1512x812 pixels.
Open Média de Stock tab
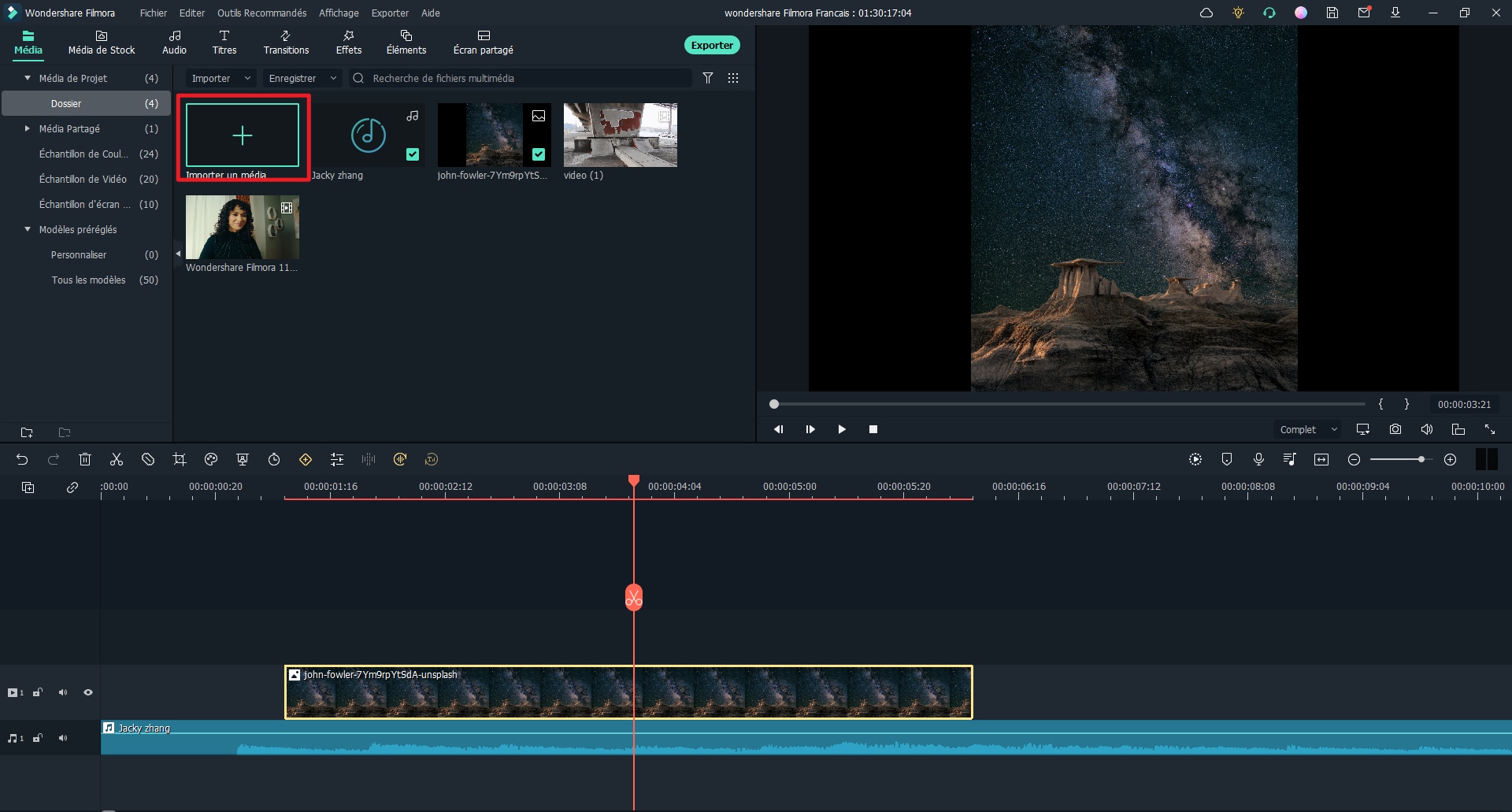coord(102,43)
